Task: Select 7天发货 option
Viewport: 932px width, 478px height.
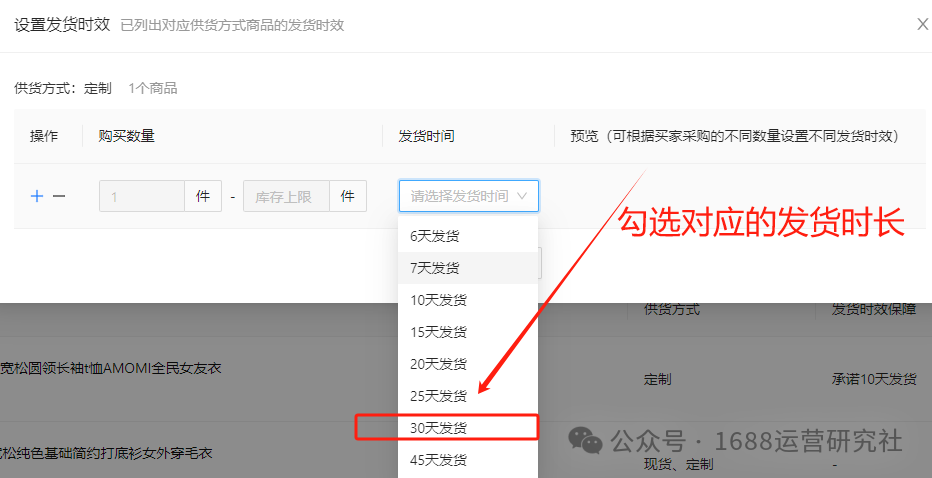Action: (468, 268)
